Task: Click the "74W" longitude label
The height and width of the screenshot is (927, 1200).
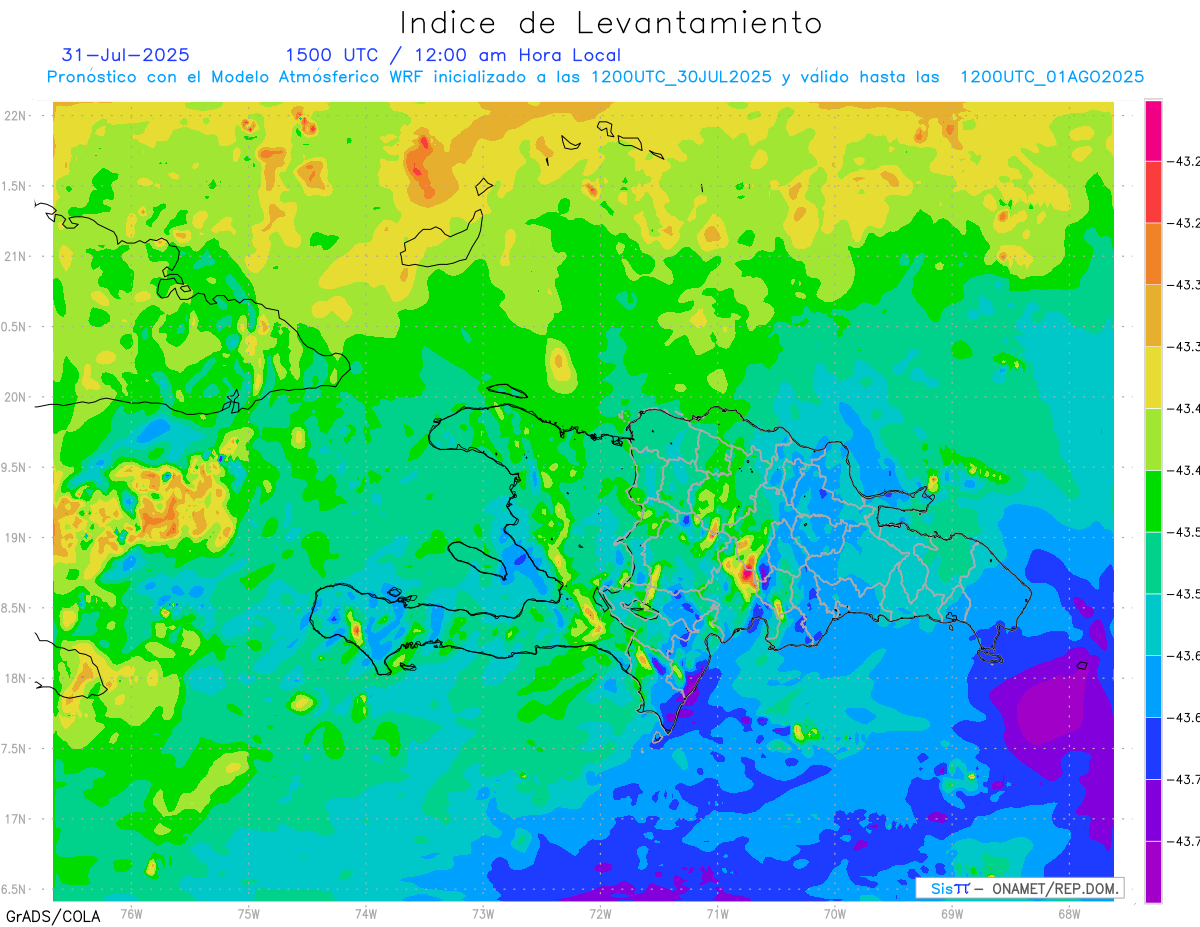Action: tap(365, 913)
